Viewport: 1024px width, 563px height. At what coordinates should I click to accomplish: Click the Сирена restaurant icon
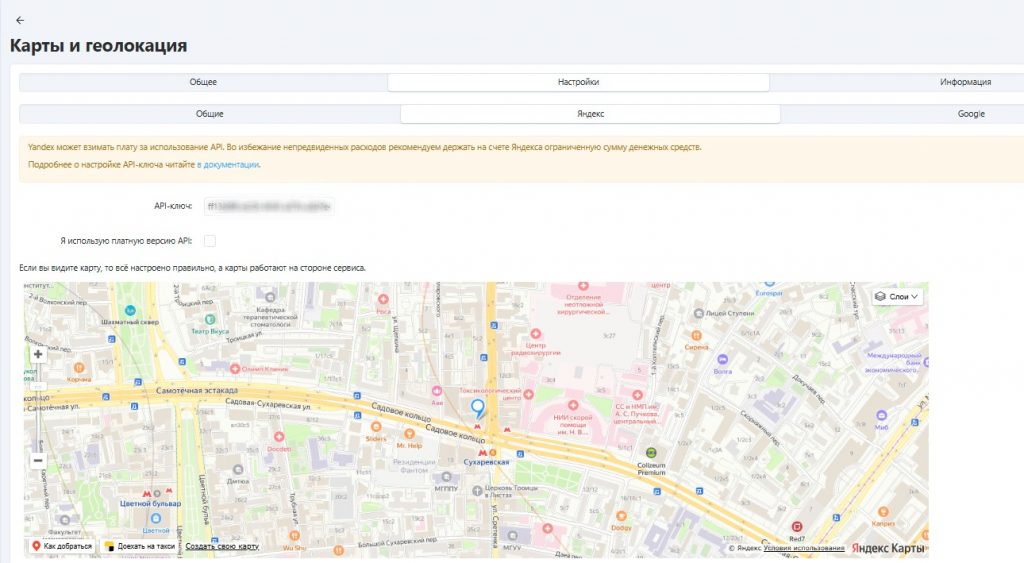(x=697, y=336)
